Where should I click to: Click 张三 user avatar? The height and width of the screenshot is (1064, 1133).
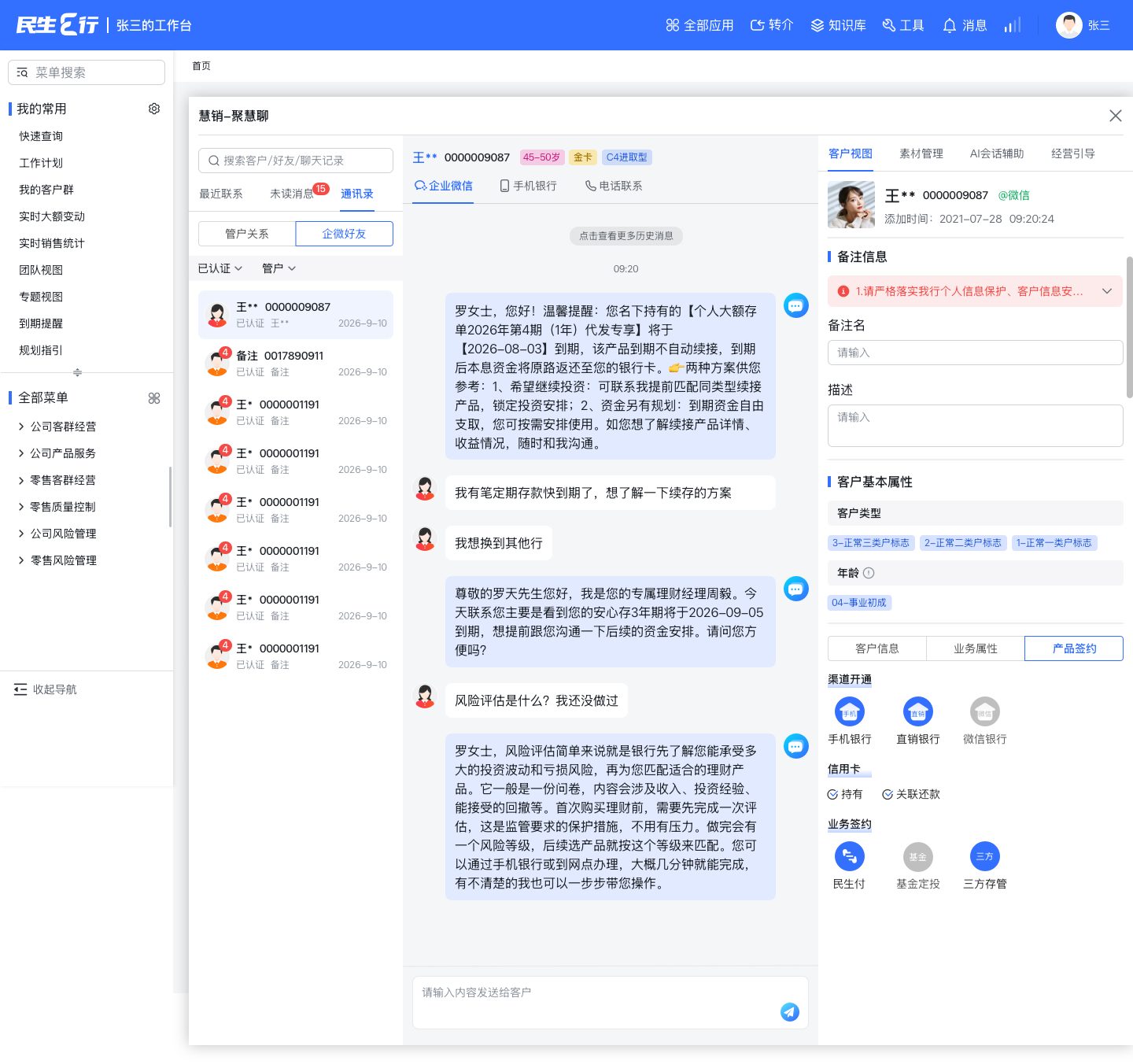tap(1069, 25)
